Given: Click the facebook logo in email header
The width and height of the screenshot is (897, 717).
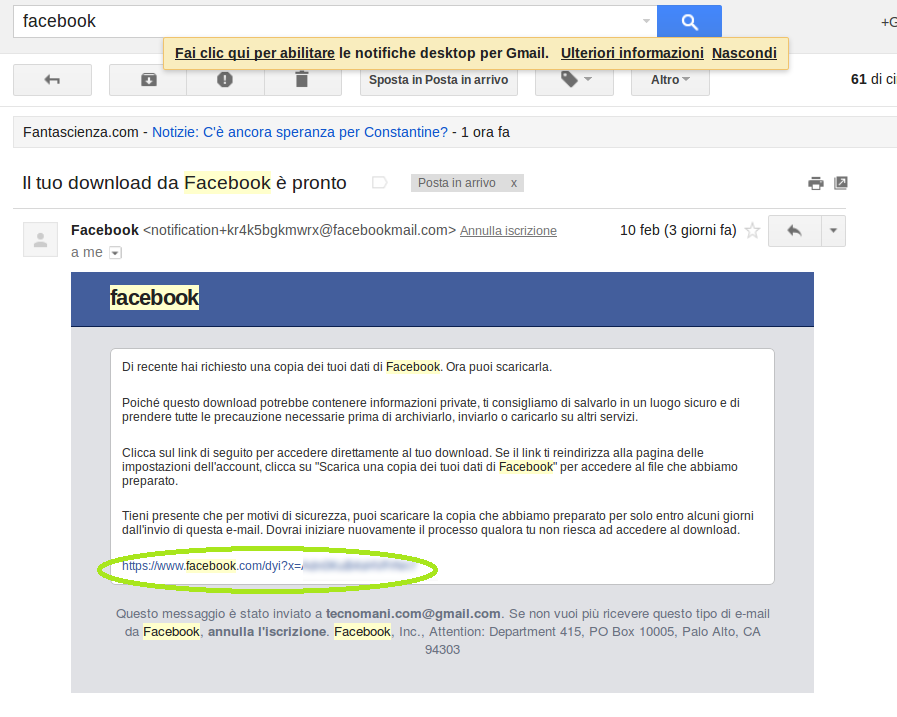Looking at the screenshot, I should click(x=154, y=298).
